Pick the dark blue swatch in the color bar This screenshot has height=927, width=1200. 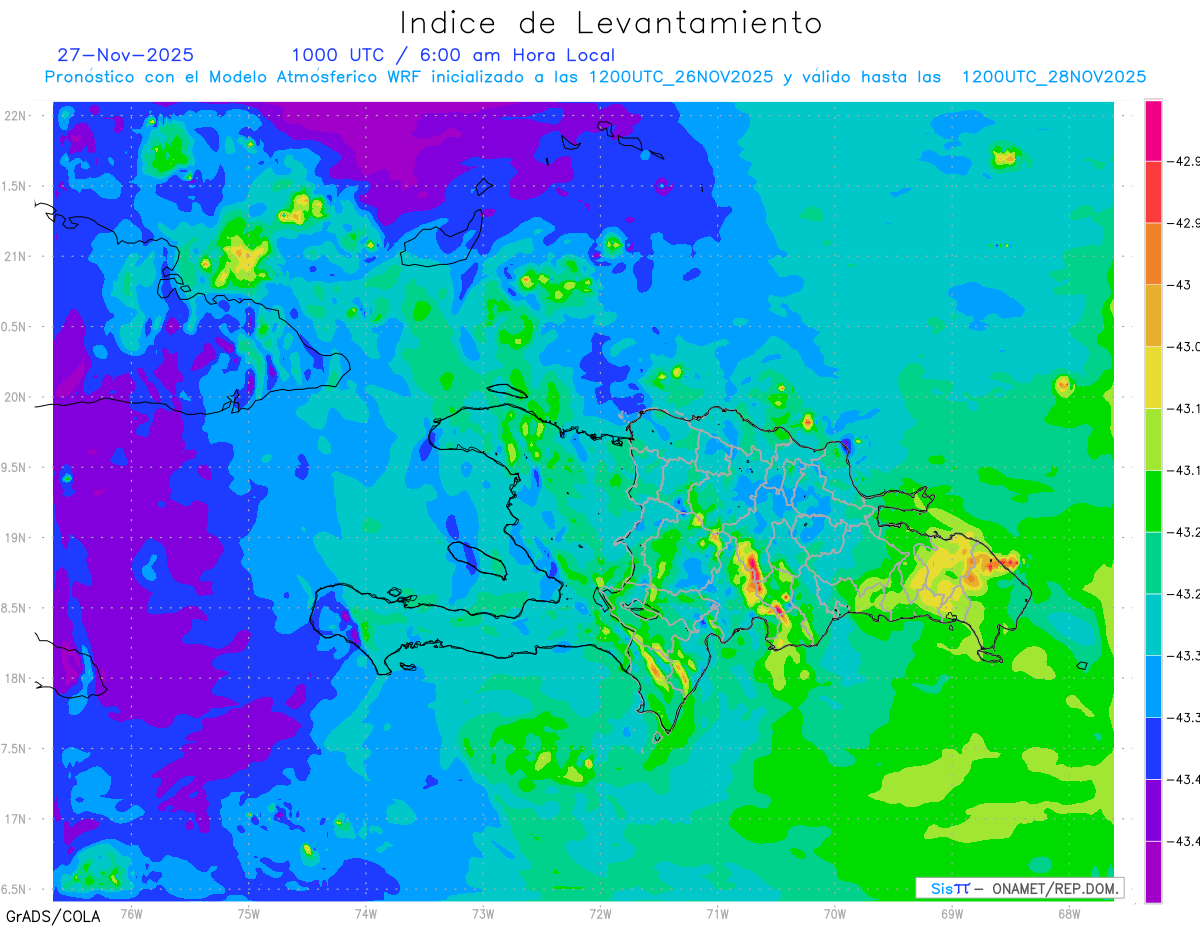pyautogui.click(x=1153, y=748)
